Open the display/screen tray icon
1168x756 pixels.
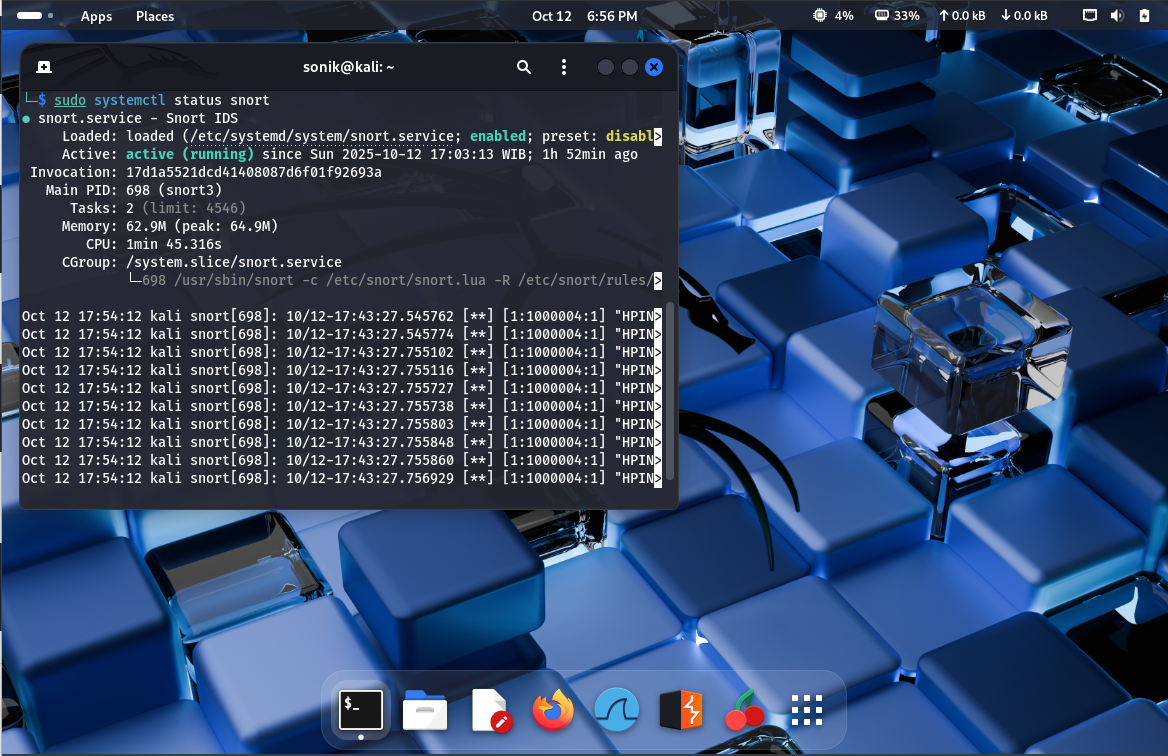[x=1090, y=15]
